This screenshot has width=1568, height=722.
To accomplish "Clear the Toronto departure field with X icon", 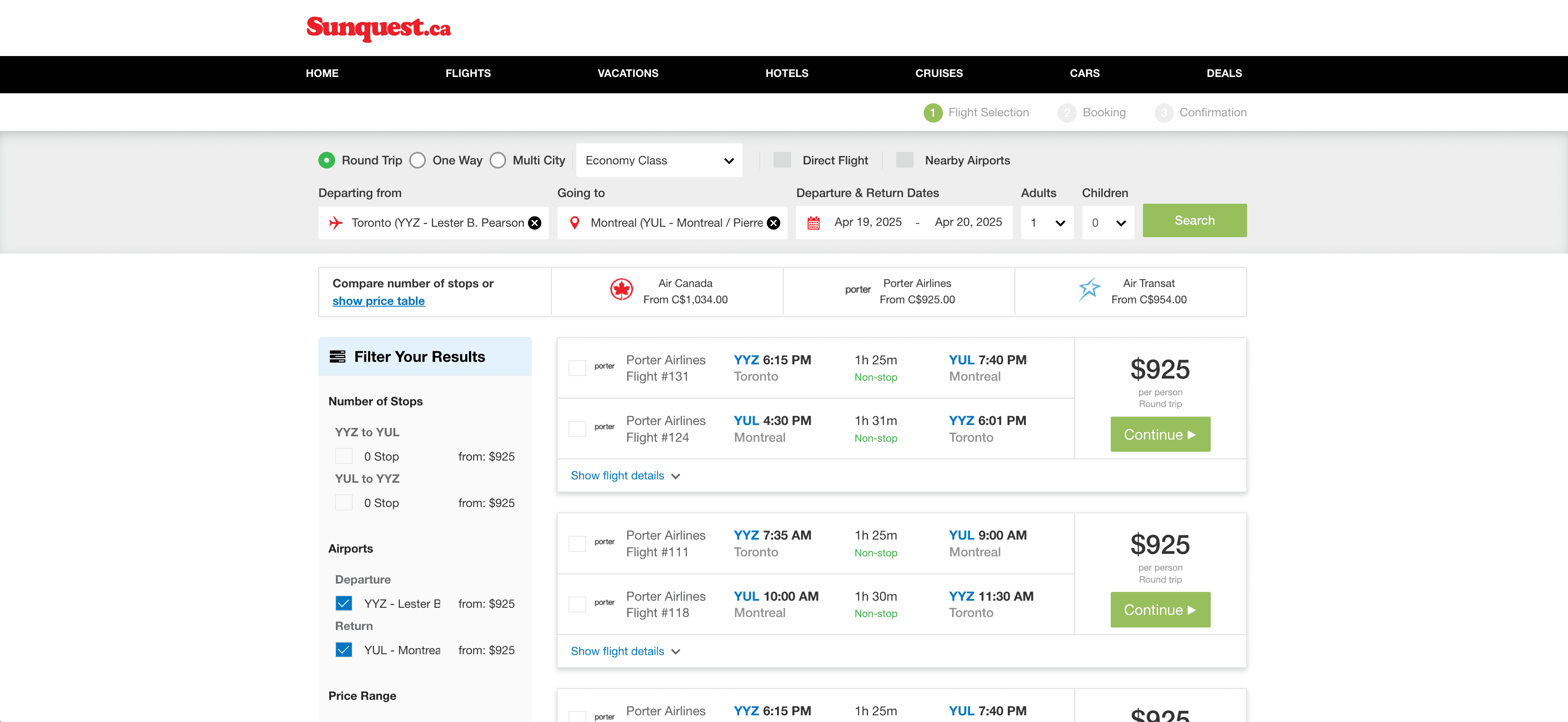I will click(534, 223).
